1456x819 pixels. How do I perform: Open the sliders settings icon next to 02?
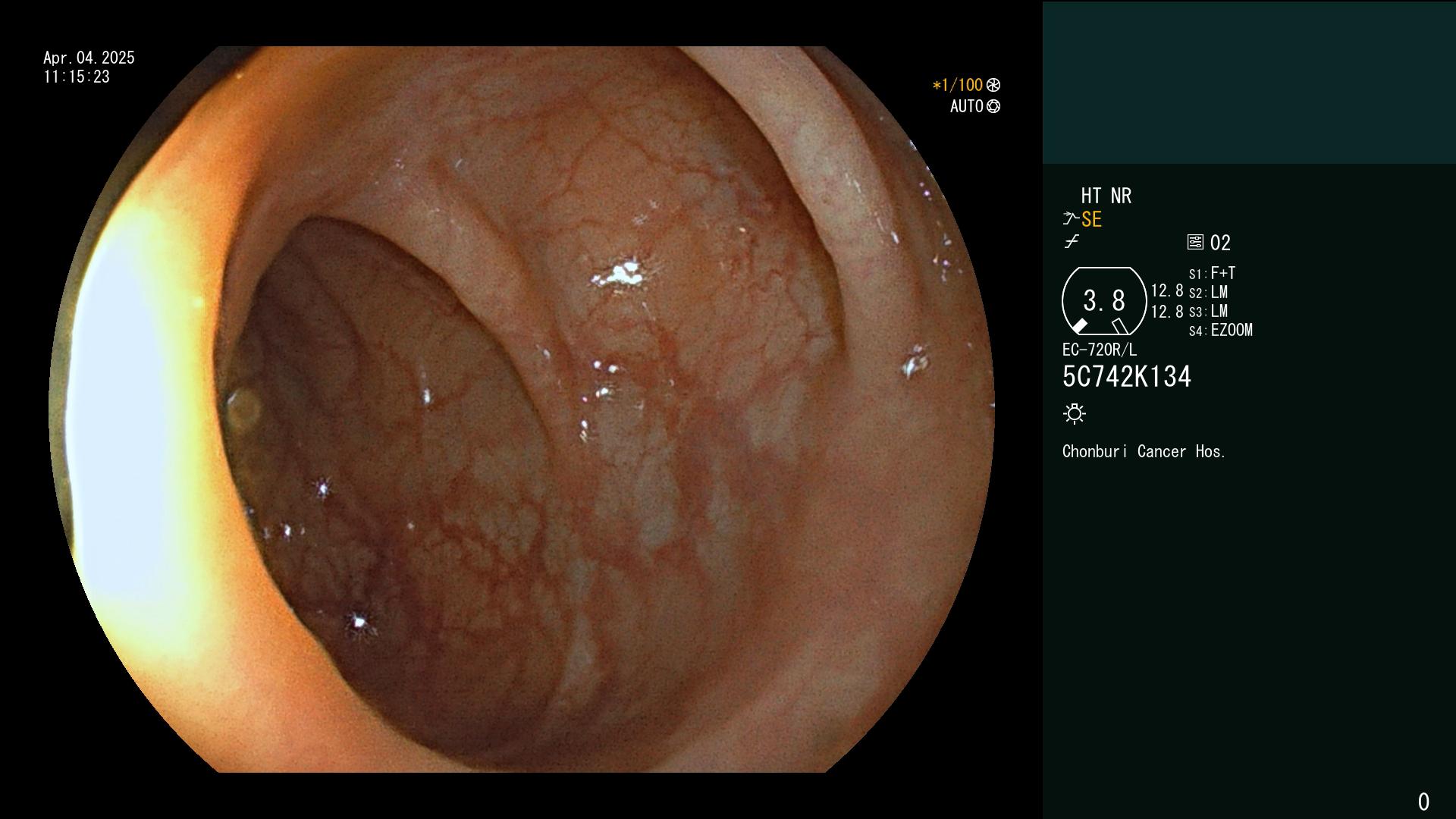point(1195,243)
